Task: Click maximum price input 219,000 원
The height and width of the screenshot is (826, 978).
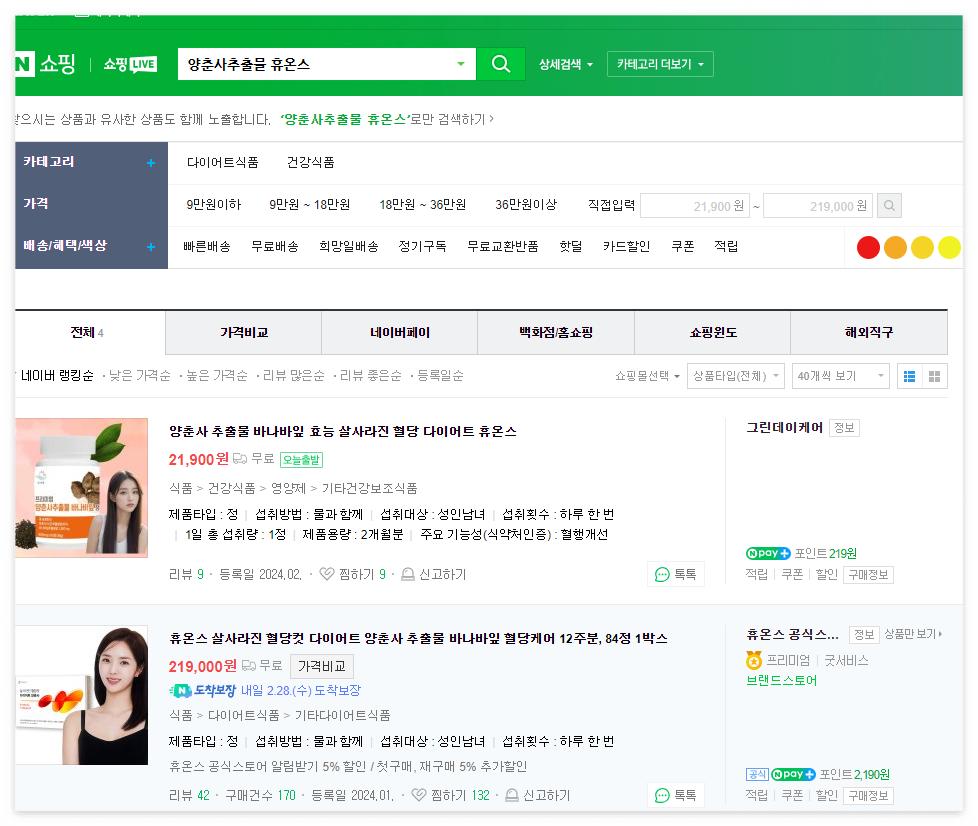Action: (x=818, y=205)
